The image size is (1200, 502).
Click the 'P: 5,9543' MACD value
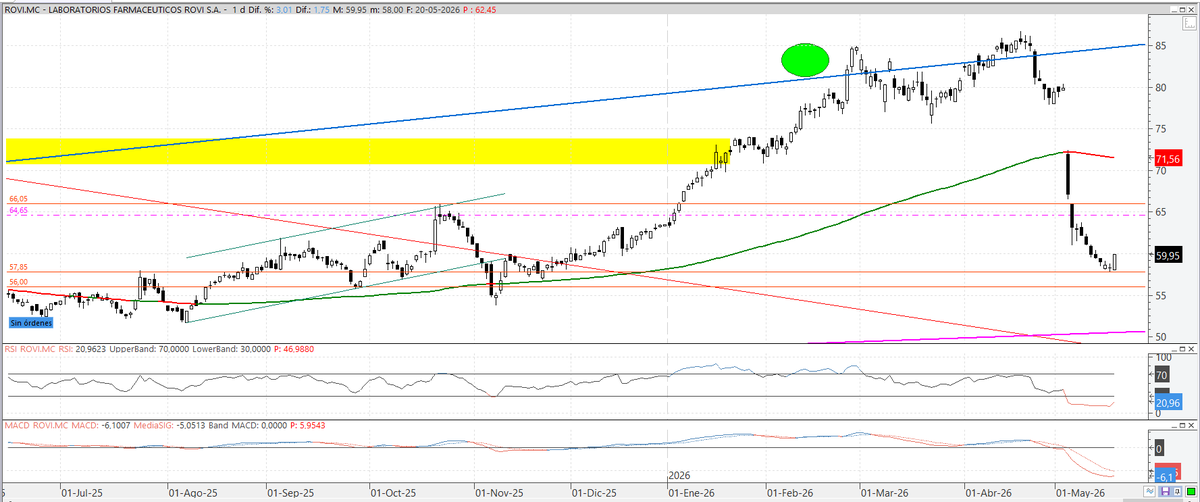coord(309,425)
